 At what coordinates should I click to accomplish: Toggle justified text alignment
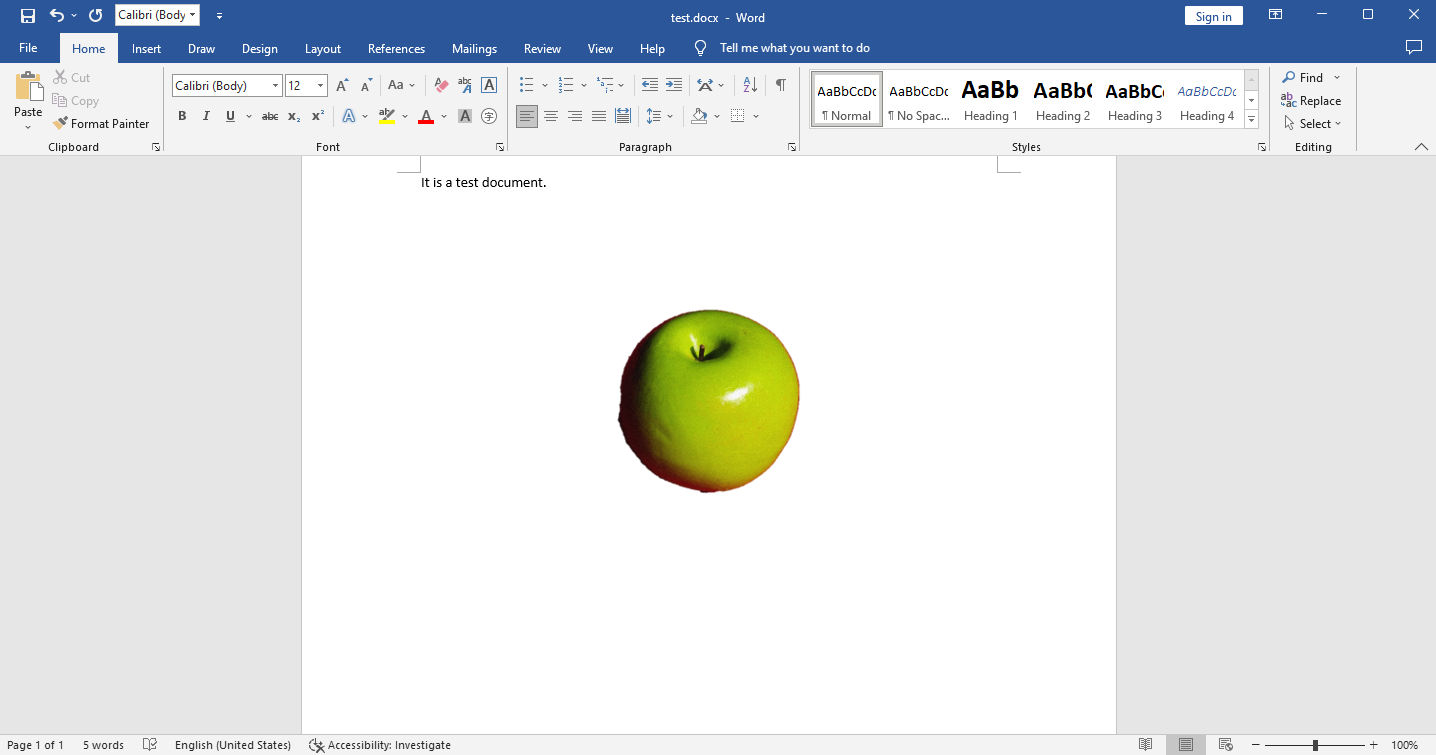click(598, 116)
